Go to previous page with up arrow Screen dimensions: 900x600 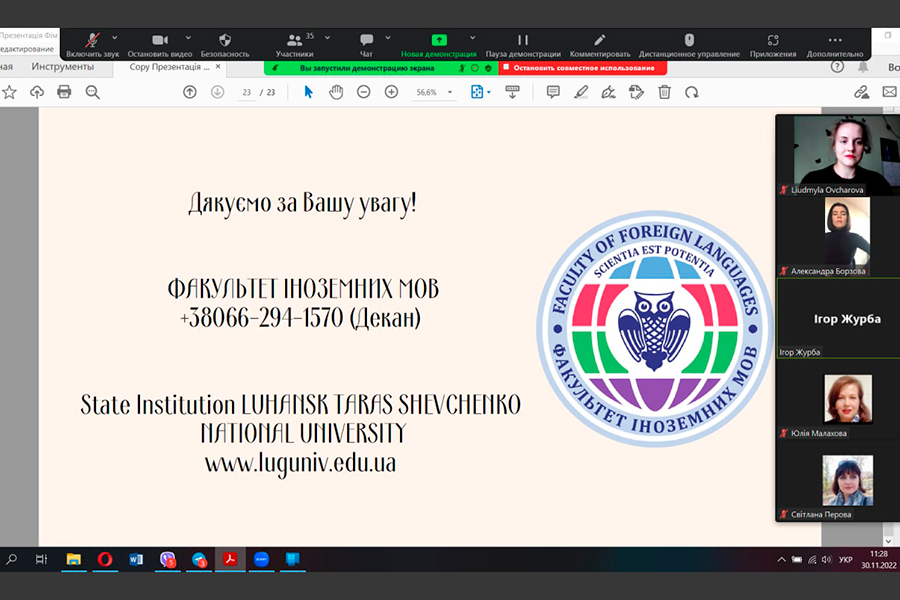tap(190, 92)
